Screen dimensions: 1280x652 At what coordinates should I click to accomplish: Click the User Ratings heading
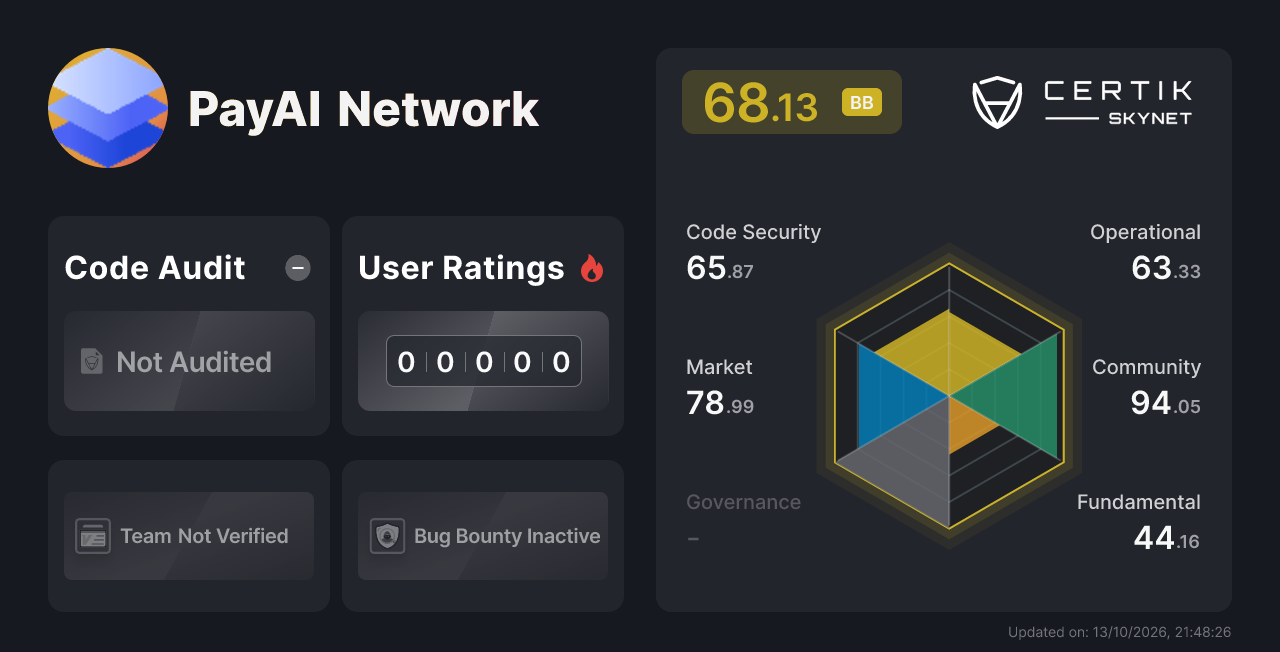click(461, 268)
